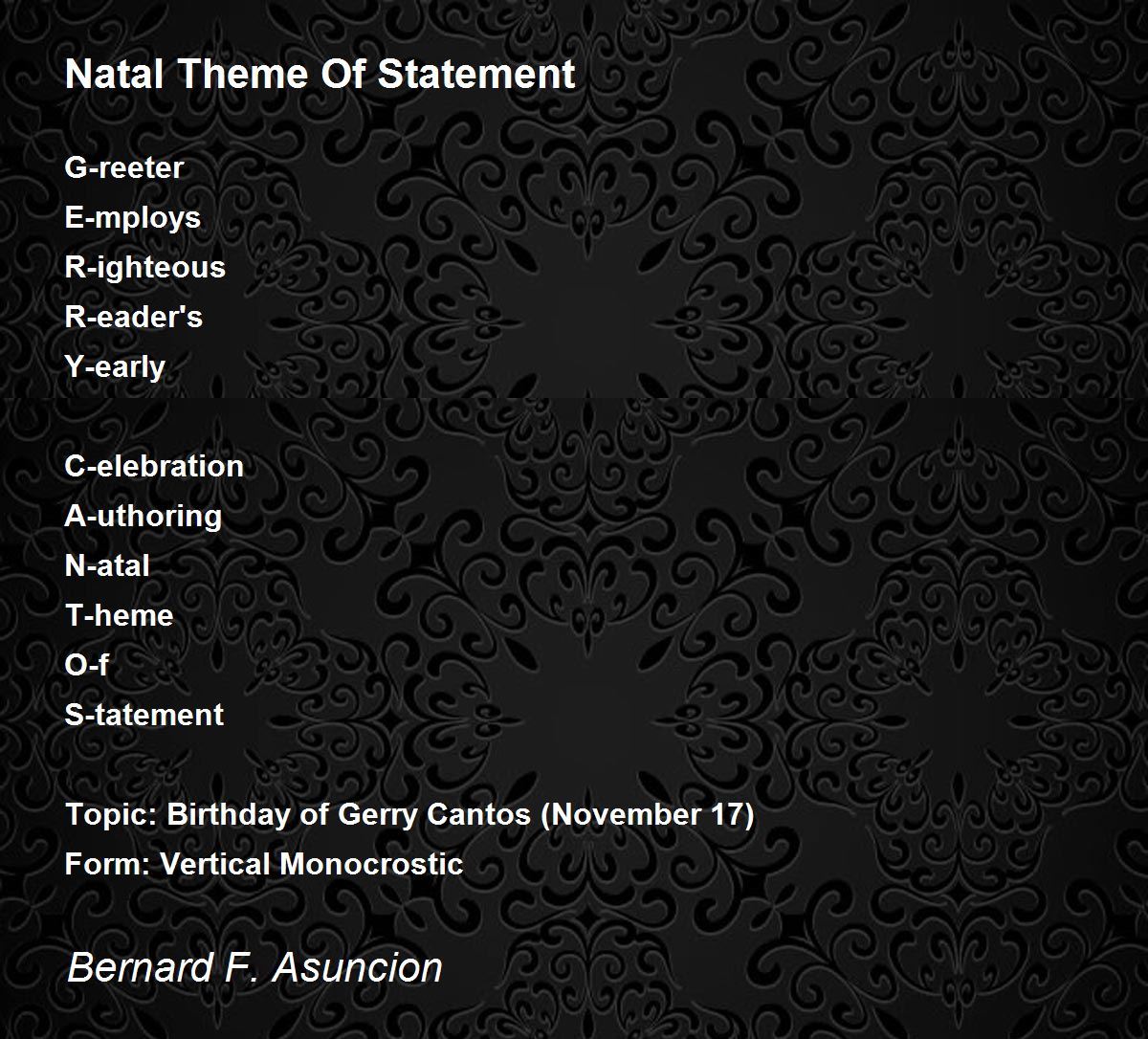Click the name "Gerry Cantos" in the topic
Image resolution: width=1148 pixels, height=1039 pixels.
click(x=435, y=815)
